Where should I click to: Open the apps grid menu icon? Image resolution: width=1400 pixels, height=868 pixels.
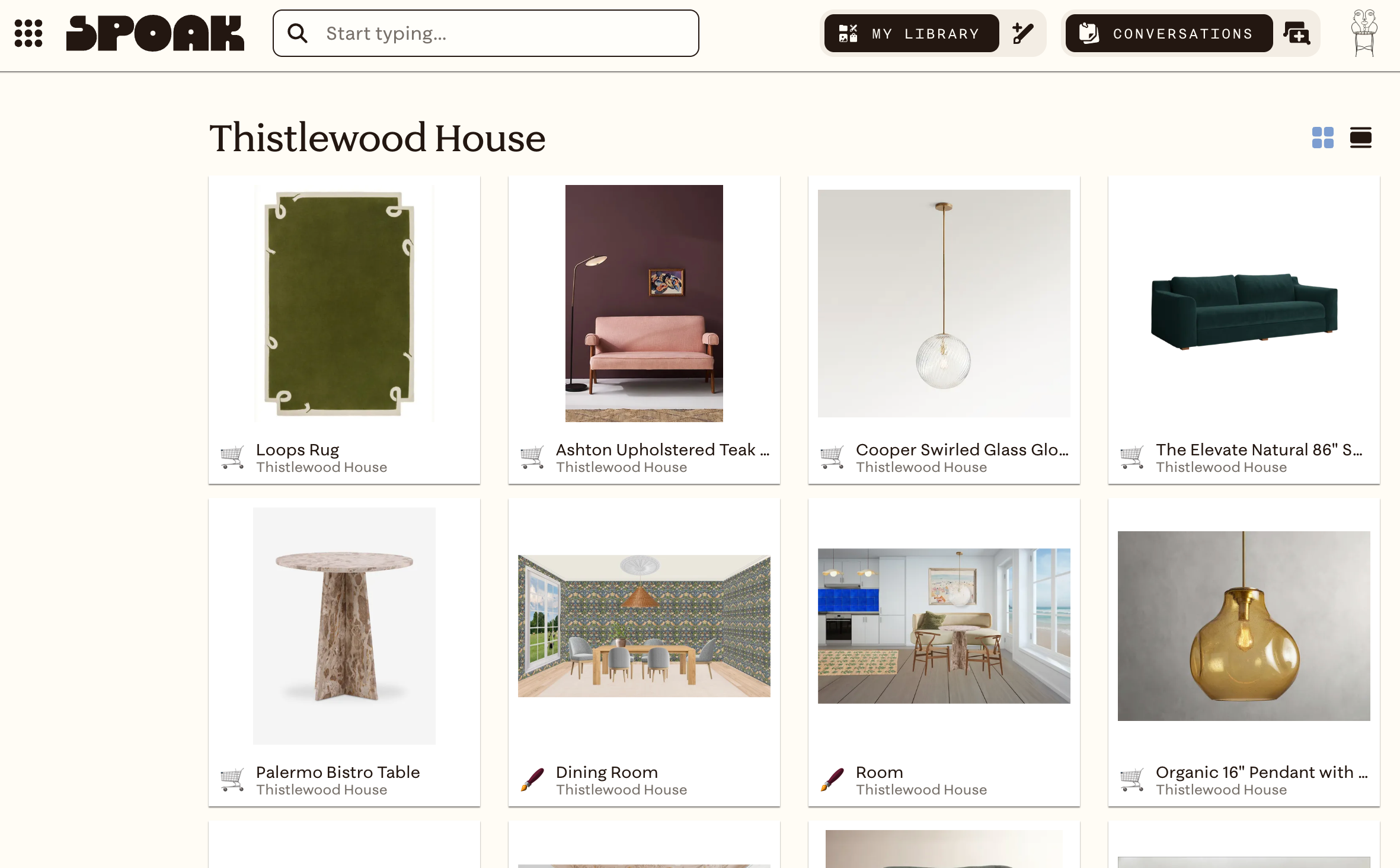pos(28,33)
